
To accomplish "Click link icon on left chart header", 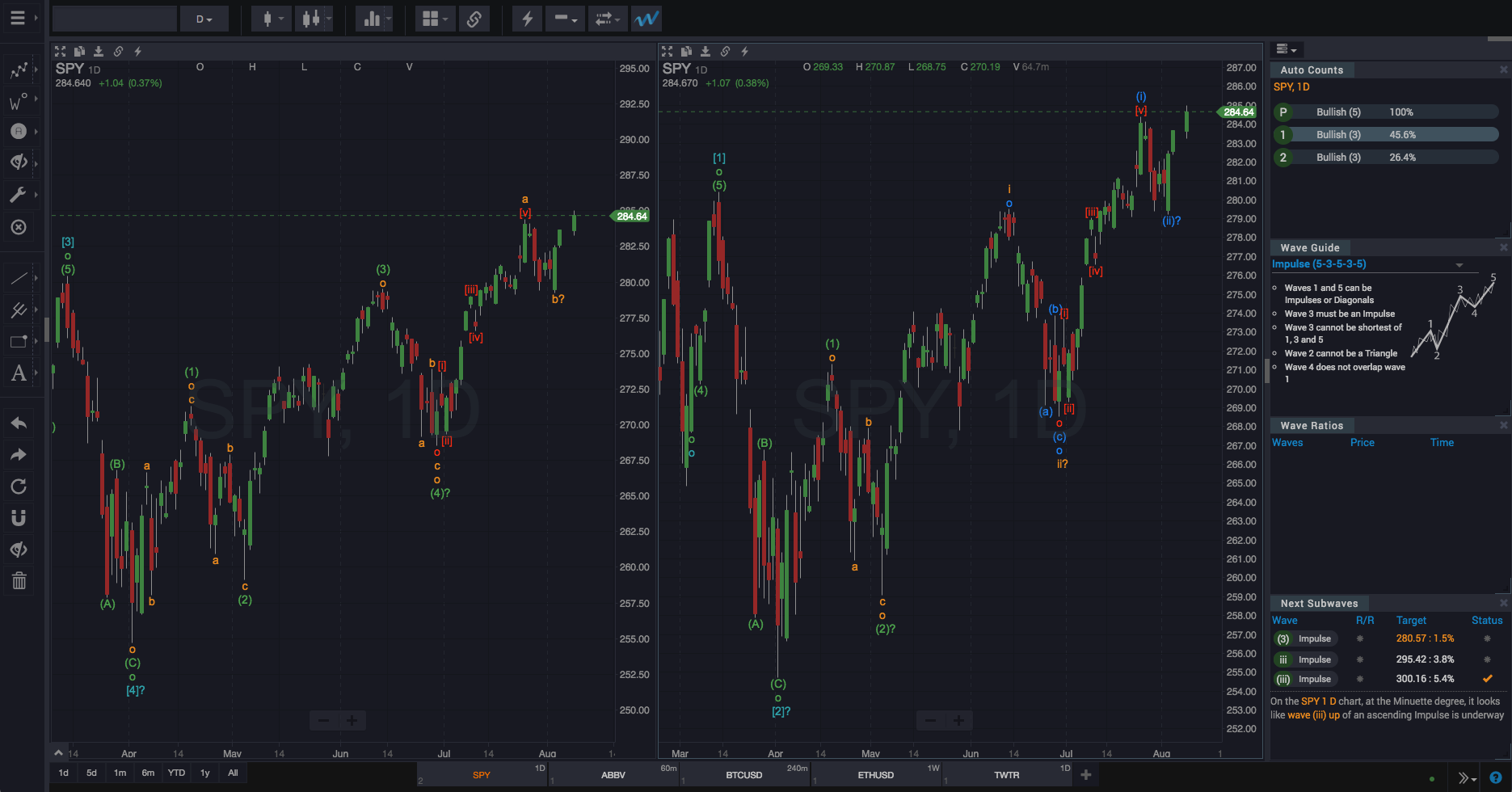I will 118,51.
